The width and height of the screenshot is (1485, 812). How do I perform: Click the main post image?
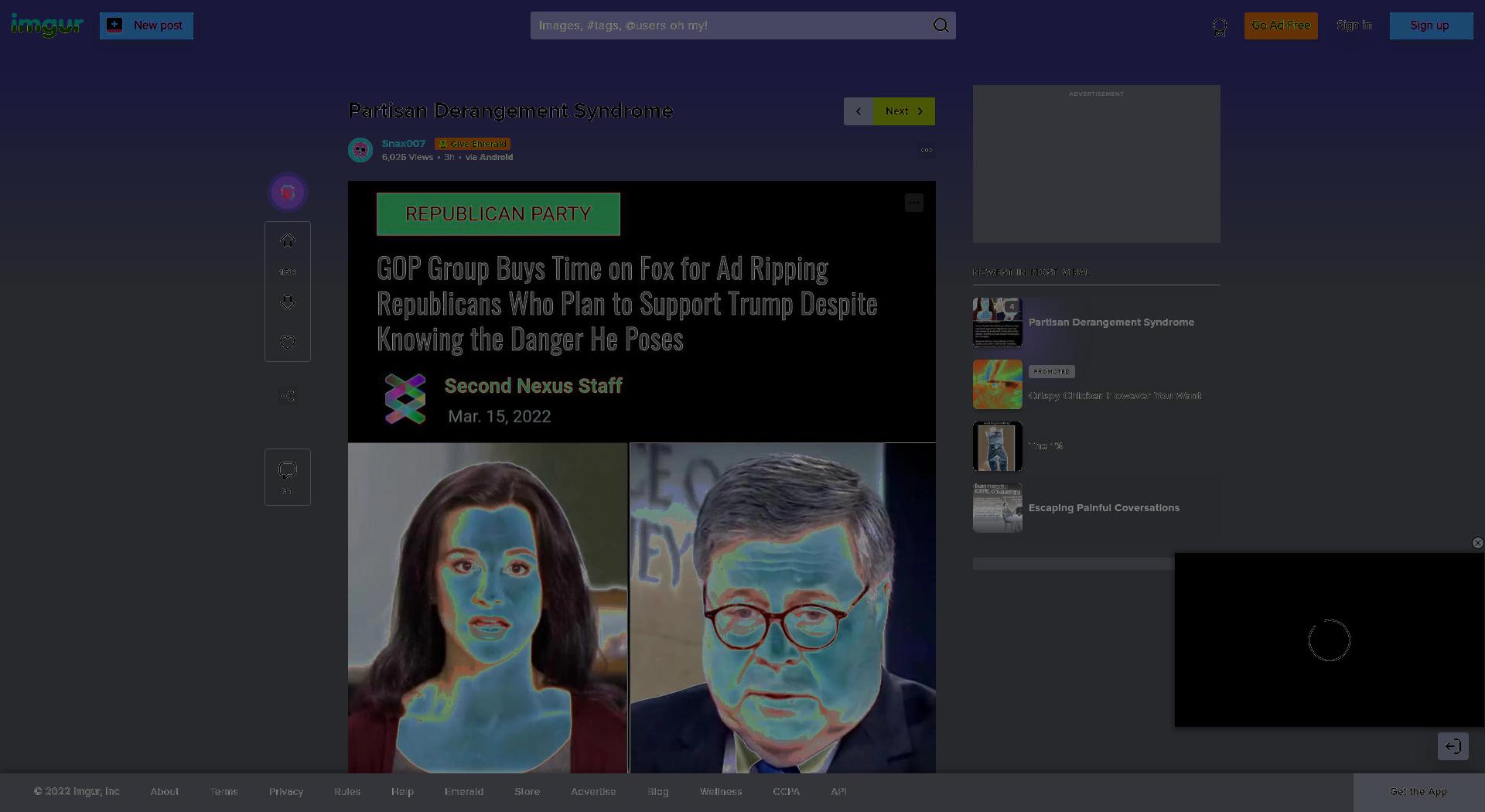pyautogui.click(x=642, y=477)
